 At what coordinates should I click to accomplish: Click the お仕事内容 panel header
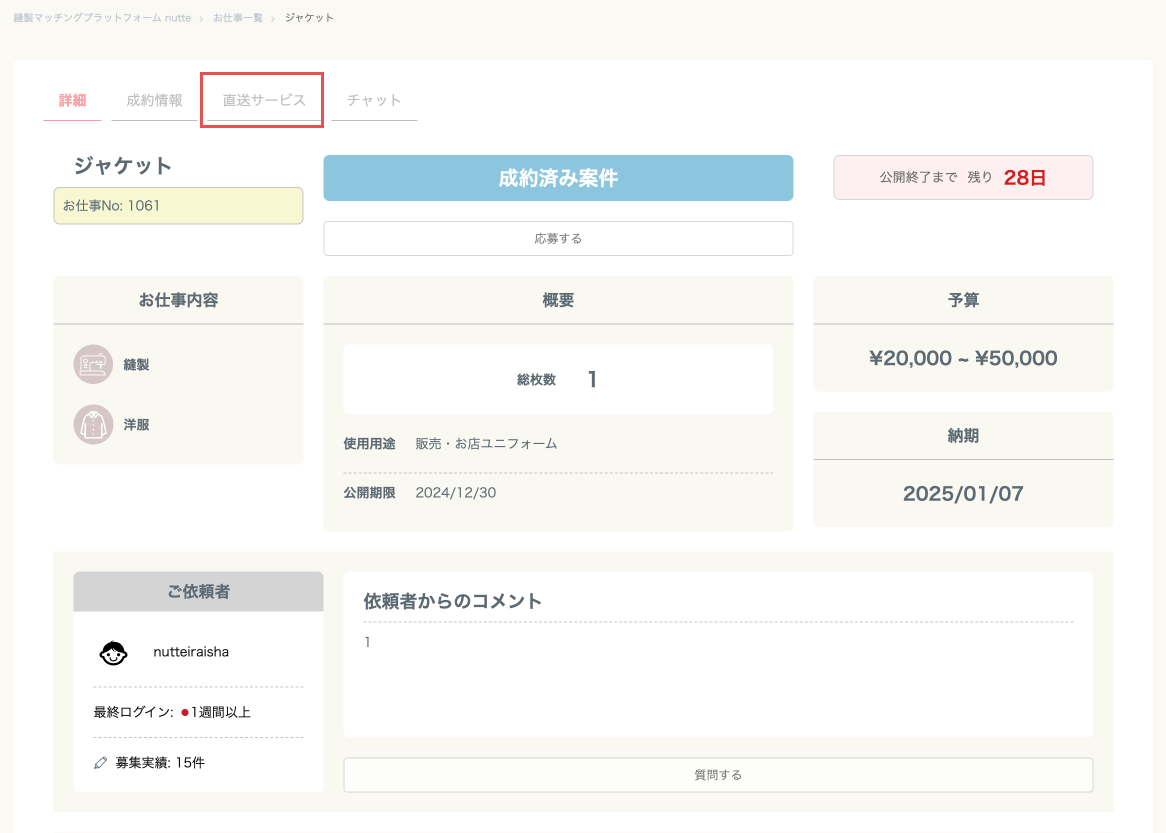pyautogui.click(x=178, y=300)
